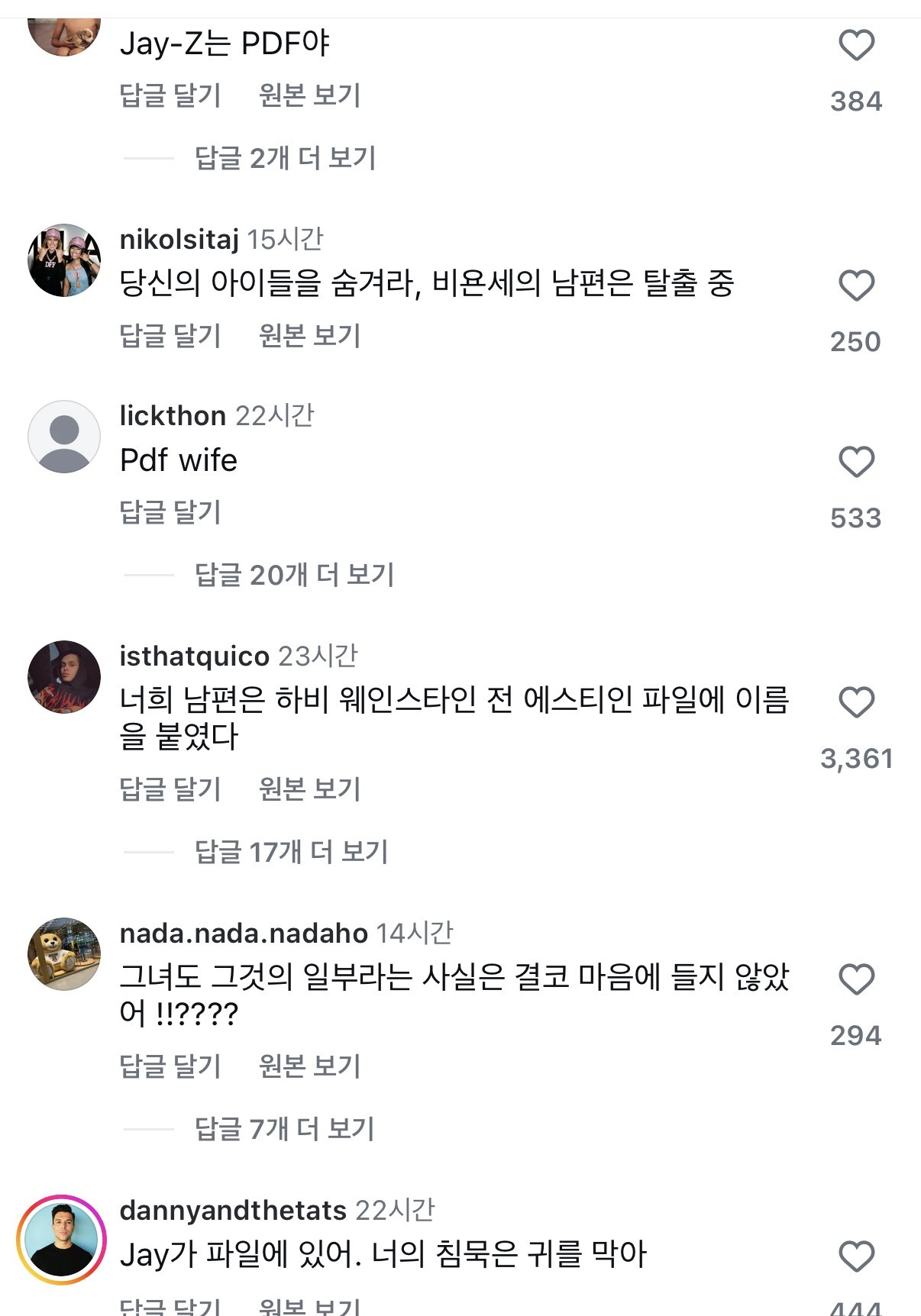View original of nada.nada.nadaho's comment
921x1316 pixels.
[x=309, y=1066]
